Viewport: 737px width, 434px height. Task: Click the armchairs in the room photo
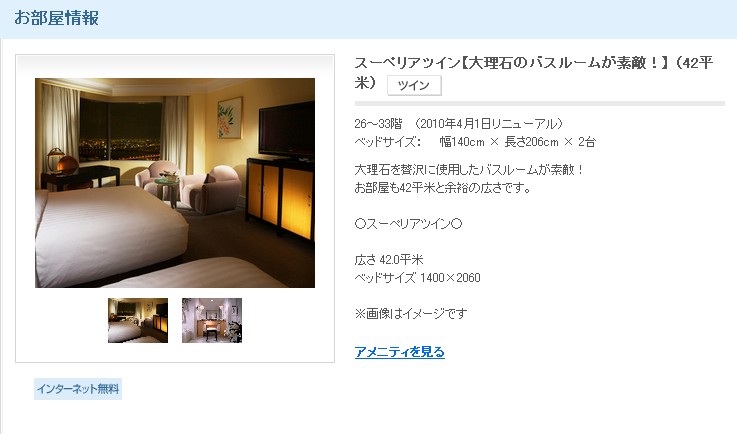(188, 186)
